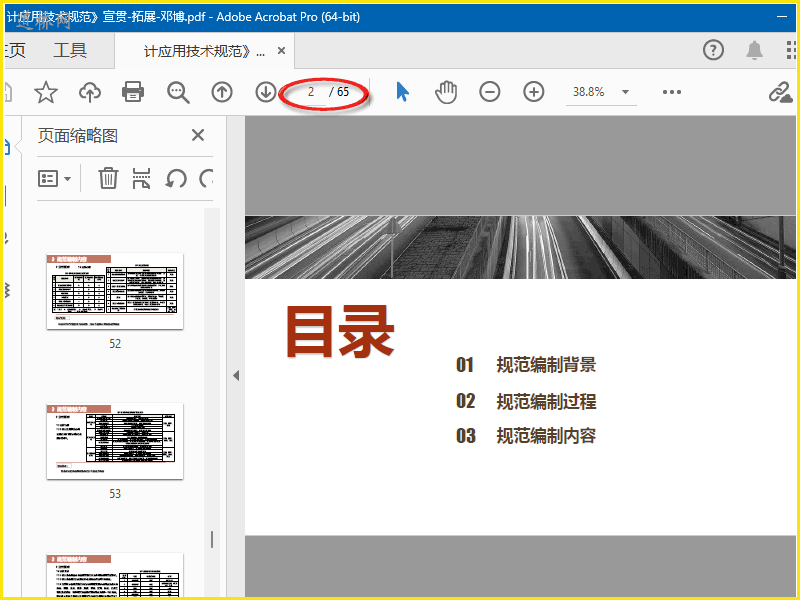The width and height of the screenshot is (800, 600).
Task: Switch to the Tools tab
Action: (70, 51)
